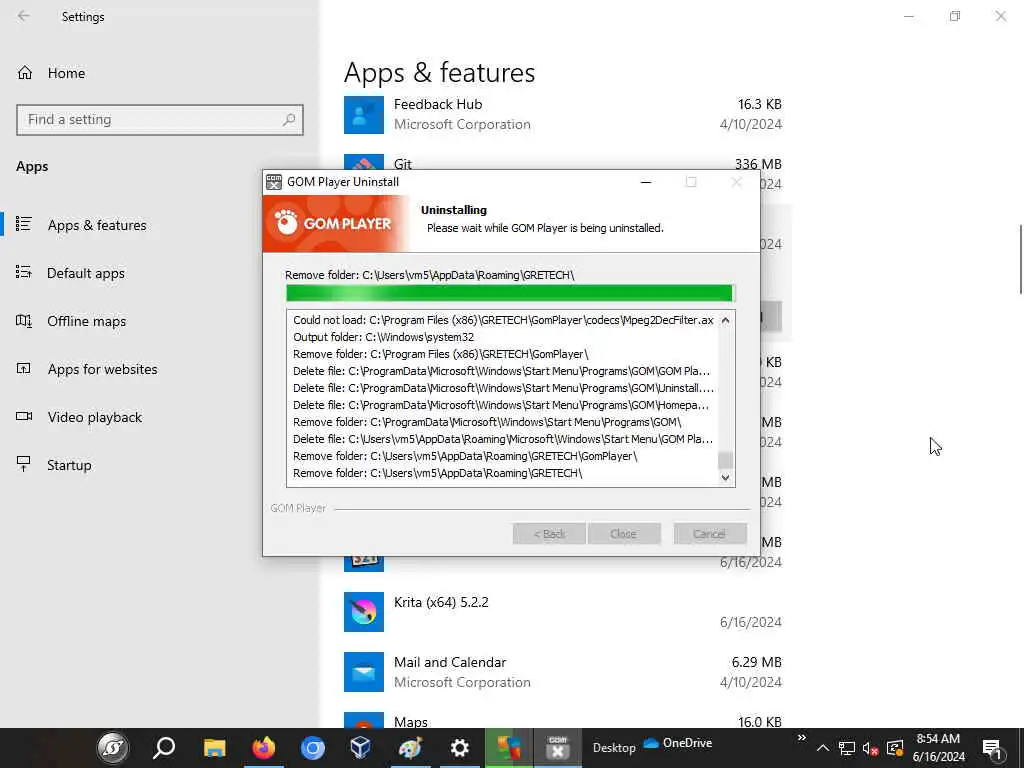Click the GOM PLAYER logo banner
Screen dimensions: 1024x768
336,223
